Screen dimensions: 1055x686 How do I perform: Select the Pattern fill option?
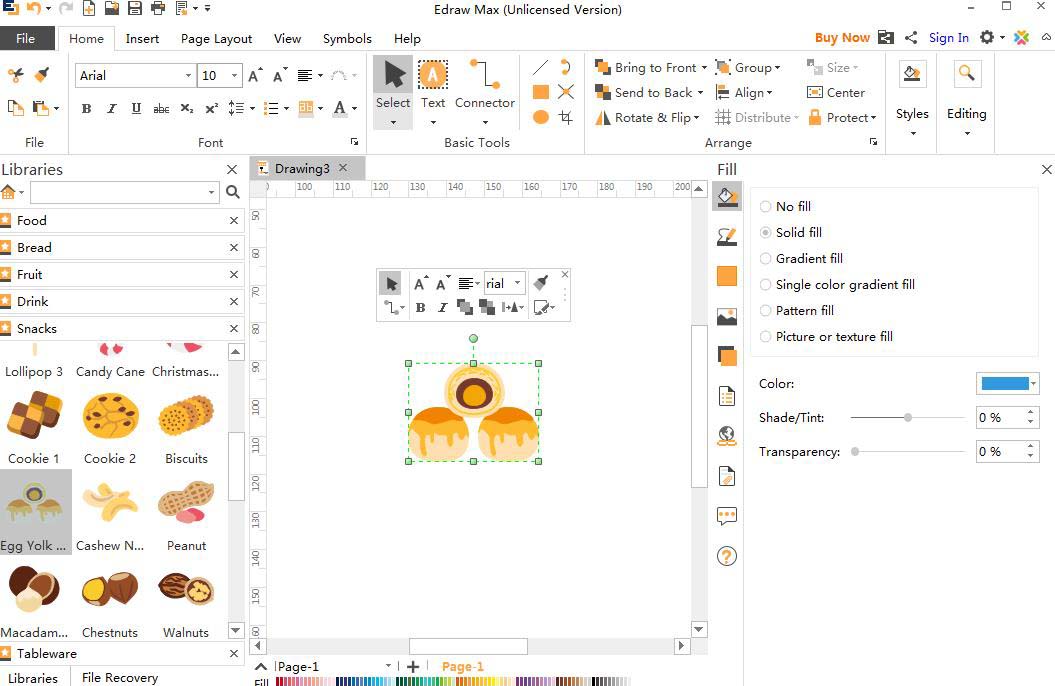point(797,311)
